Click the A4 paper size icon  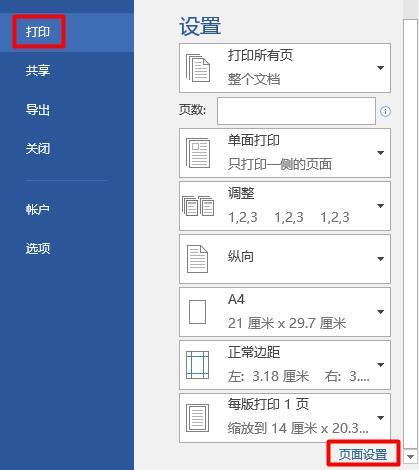[x=197, y=312]
